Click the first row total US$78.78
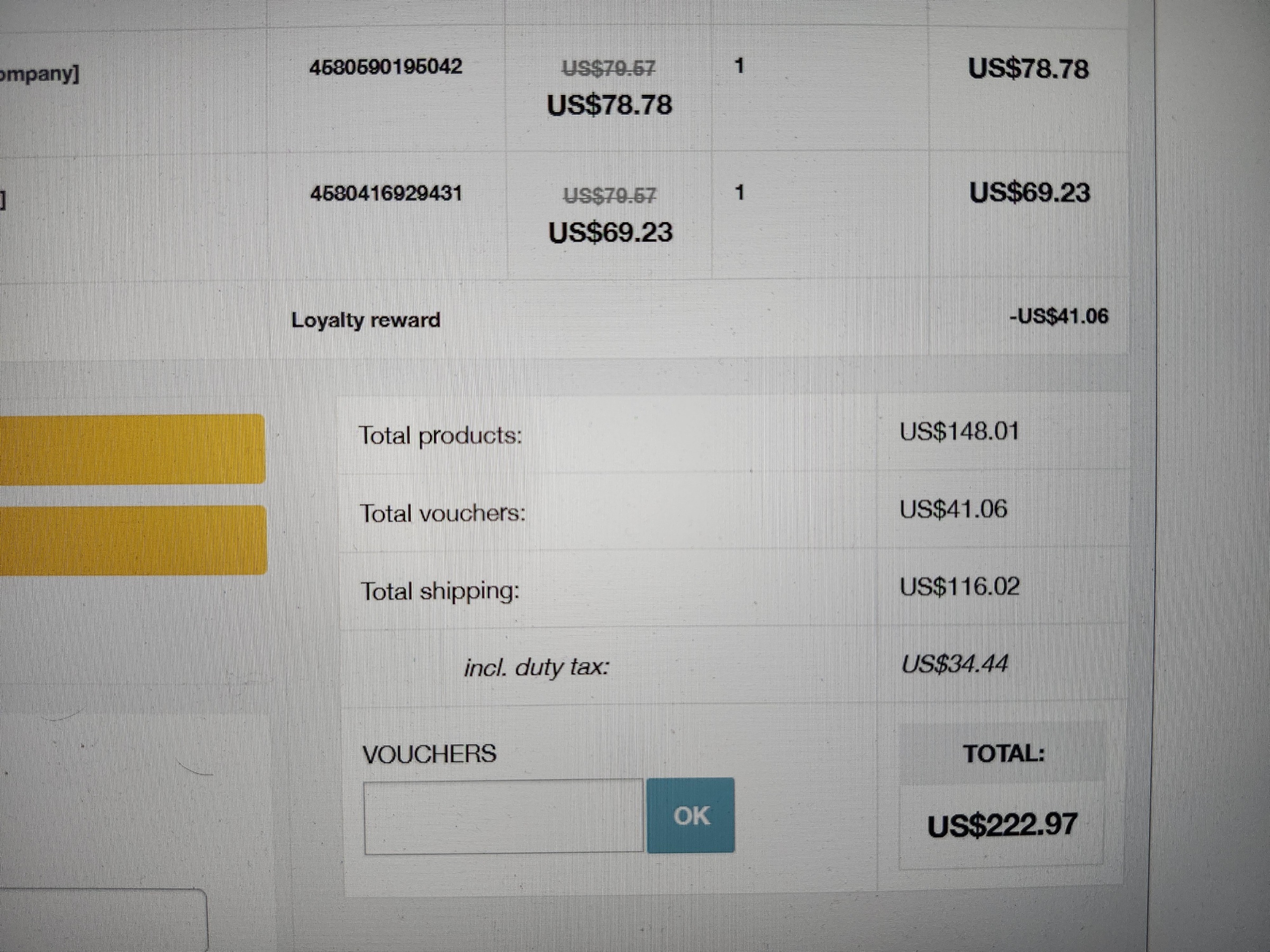Viewport: 1270px width, 952px height. click(1028, 69)
